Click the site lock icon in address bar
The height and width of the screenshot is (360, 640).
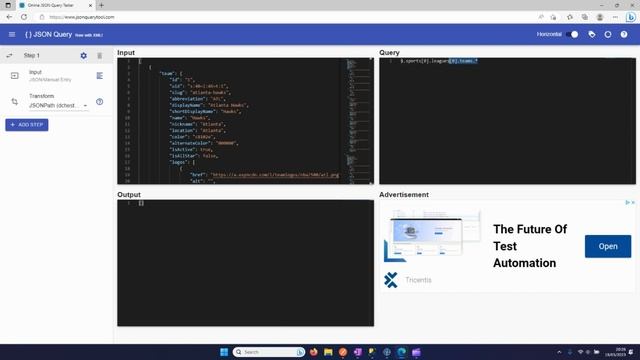tap(42, 17)
